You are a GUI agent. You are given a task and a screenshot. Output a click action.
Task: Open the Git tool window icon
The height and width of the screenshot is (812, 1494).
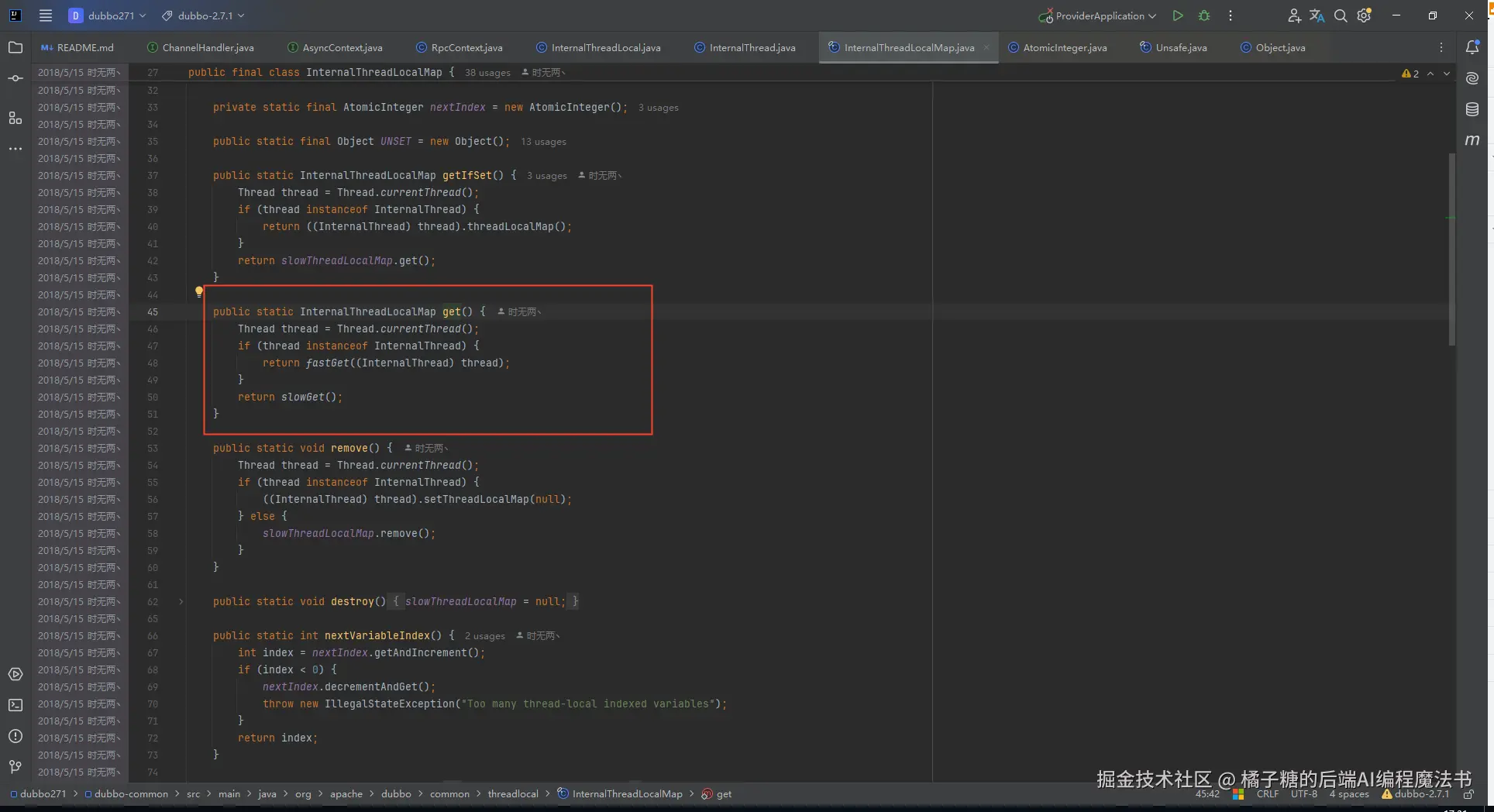15,767
